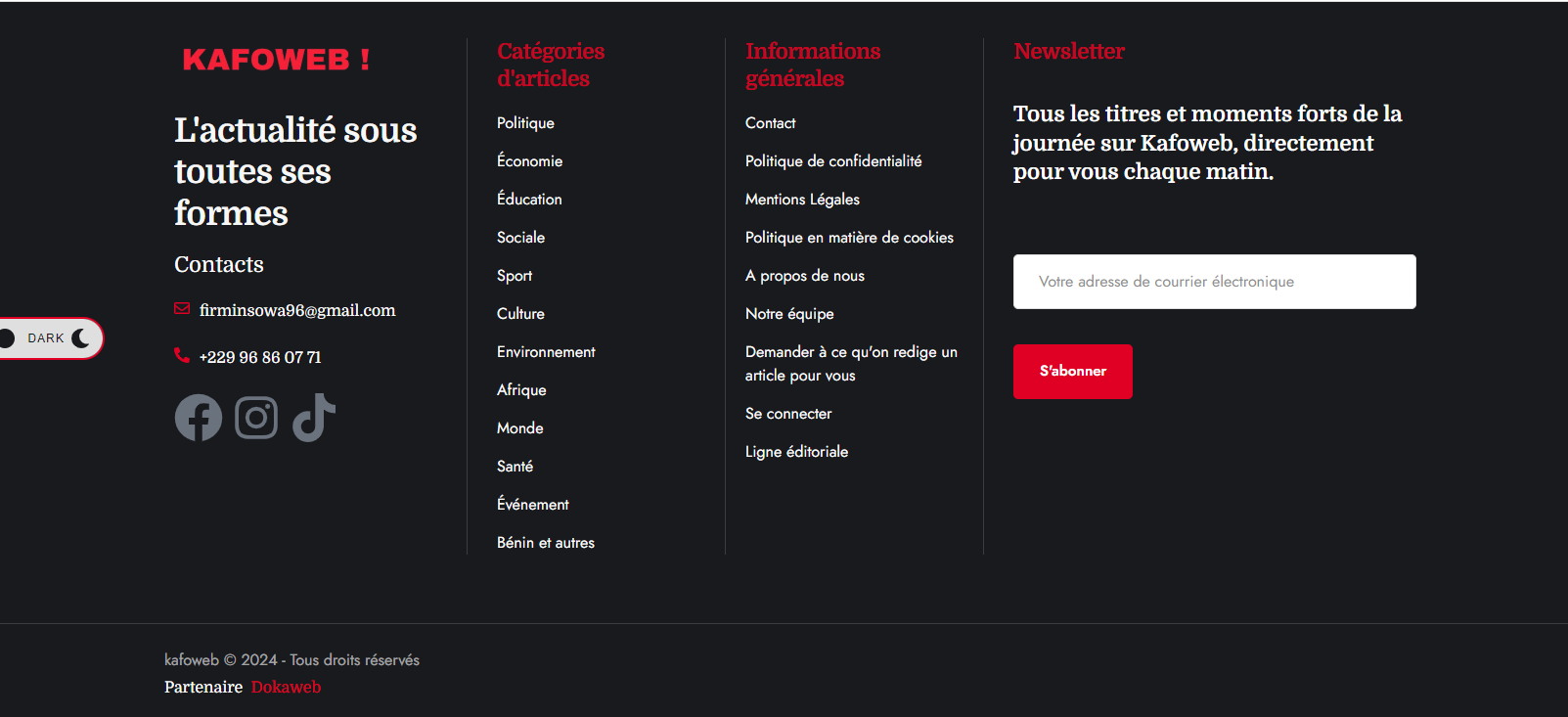Open the TikTok profile icon
1568x717 pixels.
[314, 418]
